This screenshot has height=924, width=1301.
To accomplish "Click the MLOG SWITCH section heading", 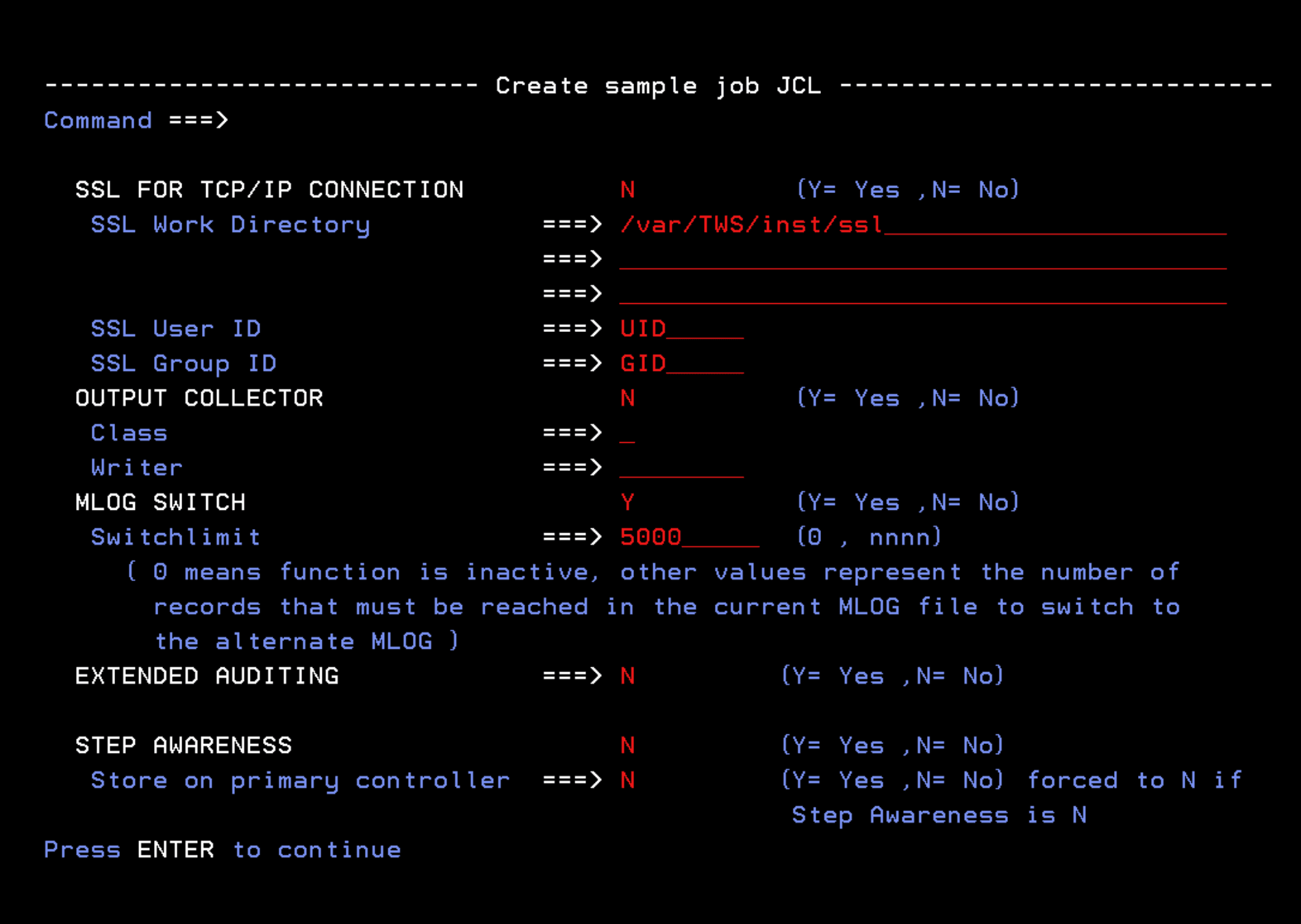I will coord(160,503).
